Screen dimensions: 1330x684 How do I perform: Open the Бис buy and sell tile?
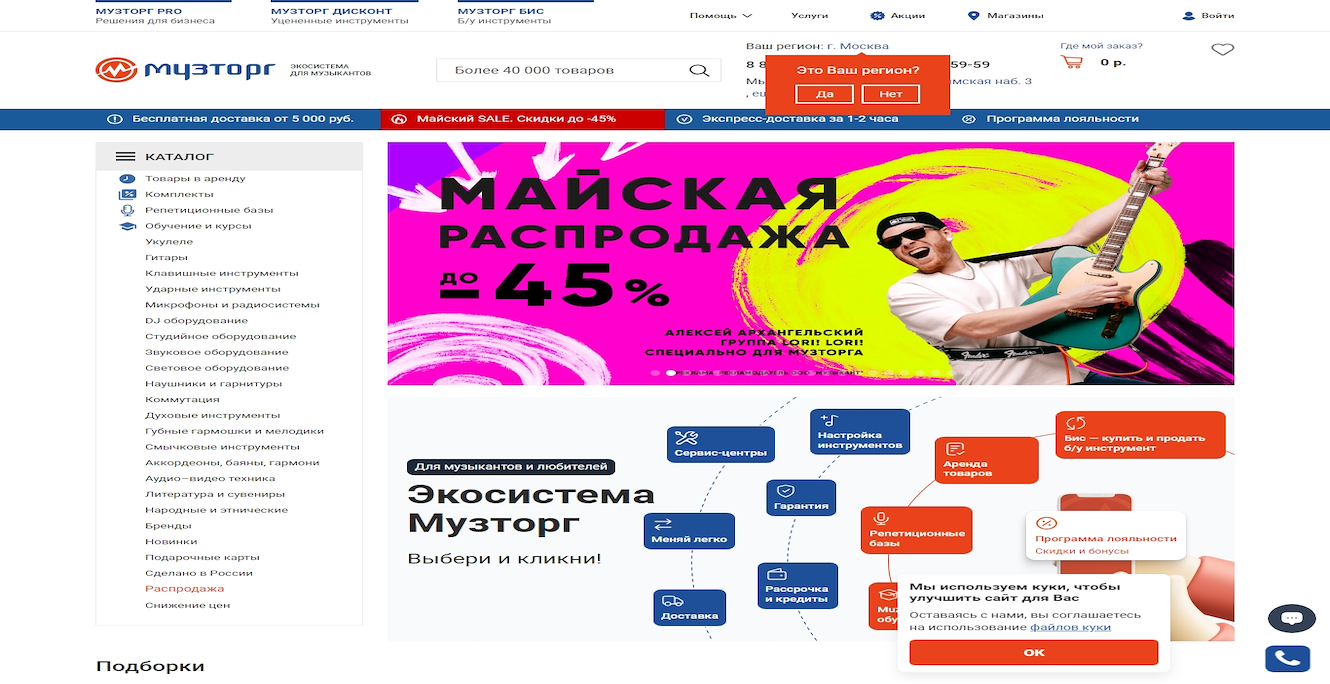click(x=1140, y=435)
